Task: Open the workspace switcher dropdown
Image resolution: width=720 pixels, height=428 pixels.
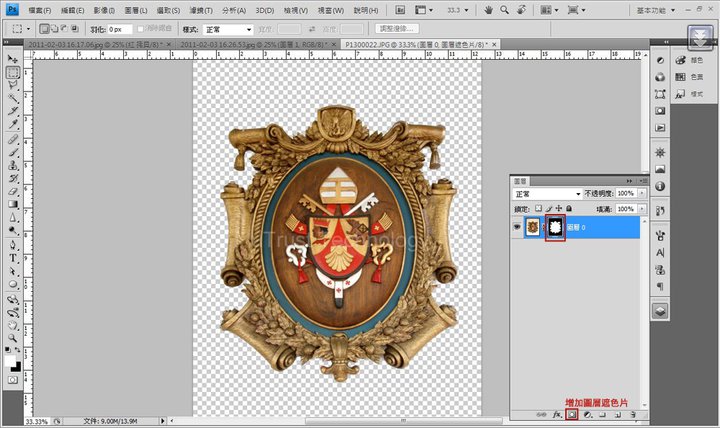Action: tap(656, 10)
